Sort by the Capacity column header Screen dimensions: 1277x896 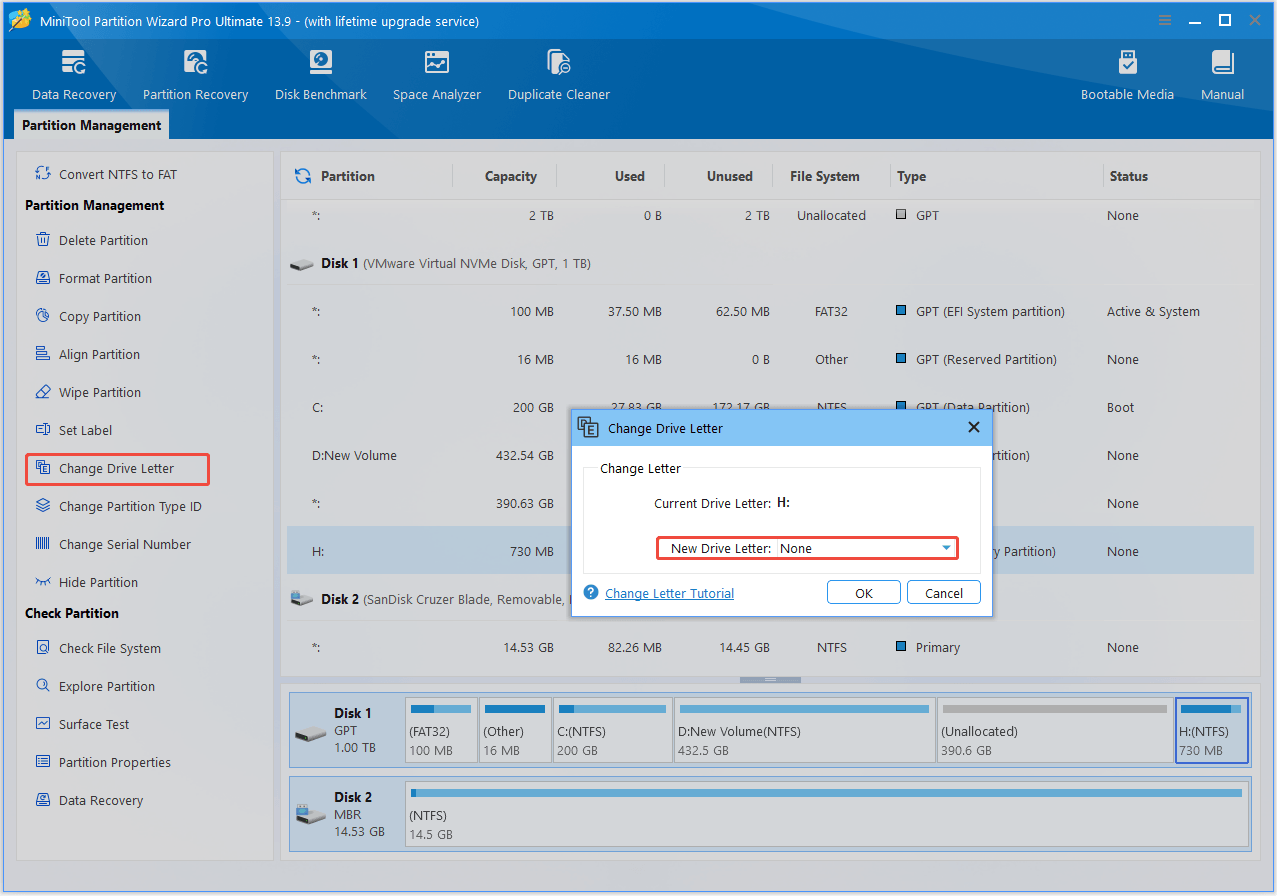(x=511, y=176)
